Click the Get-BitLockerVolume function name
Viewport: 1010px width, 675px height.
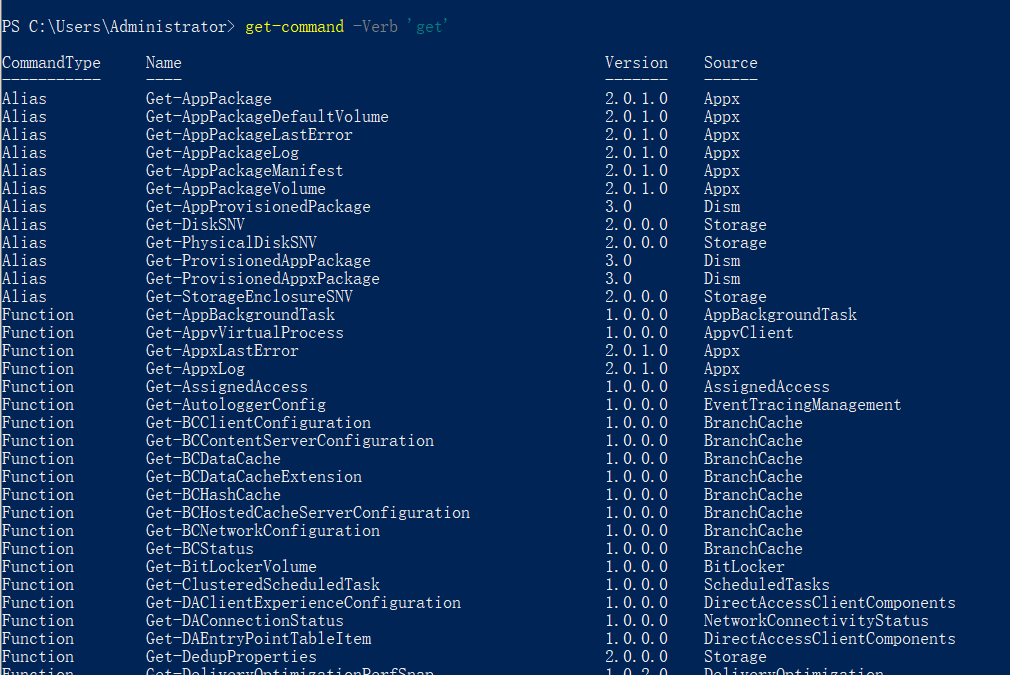point(231,567)
